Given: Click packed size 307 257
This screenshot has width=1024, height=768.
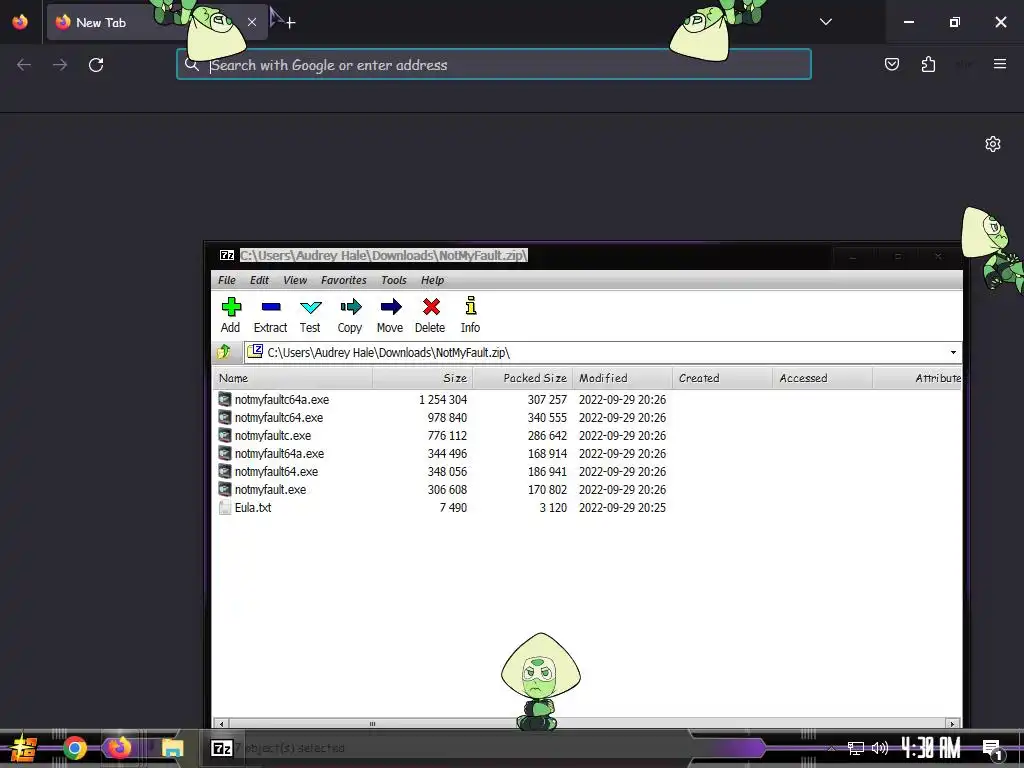Looking at the screenshot, I should 547,400.
